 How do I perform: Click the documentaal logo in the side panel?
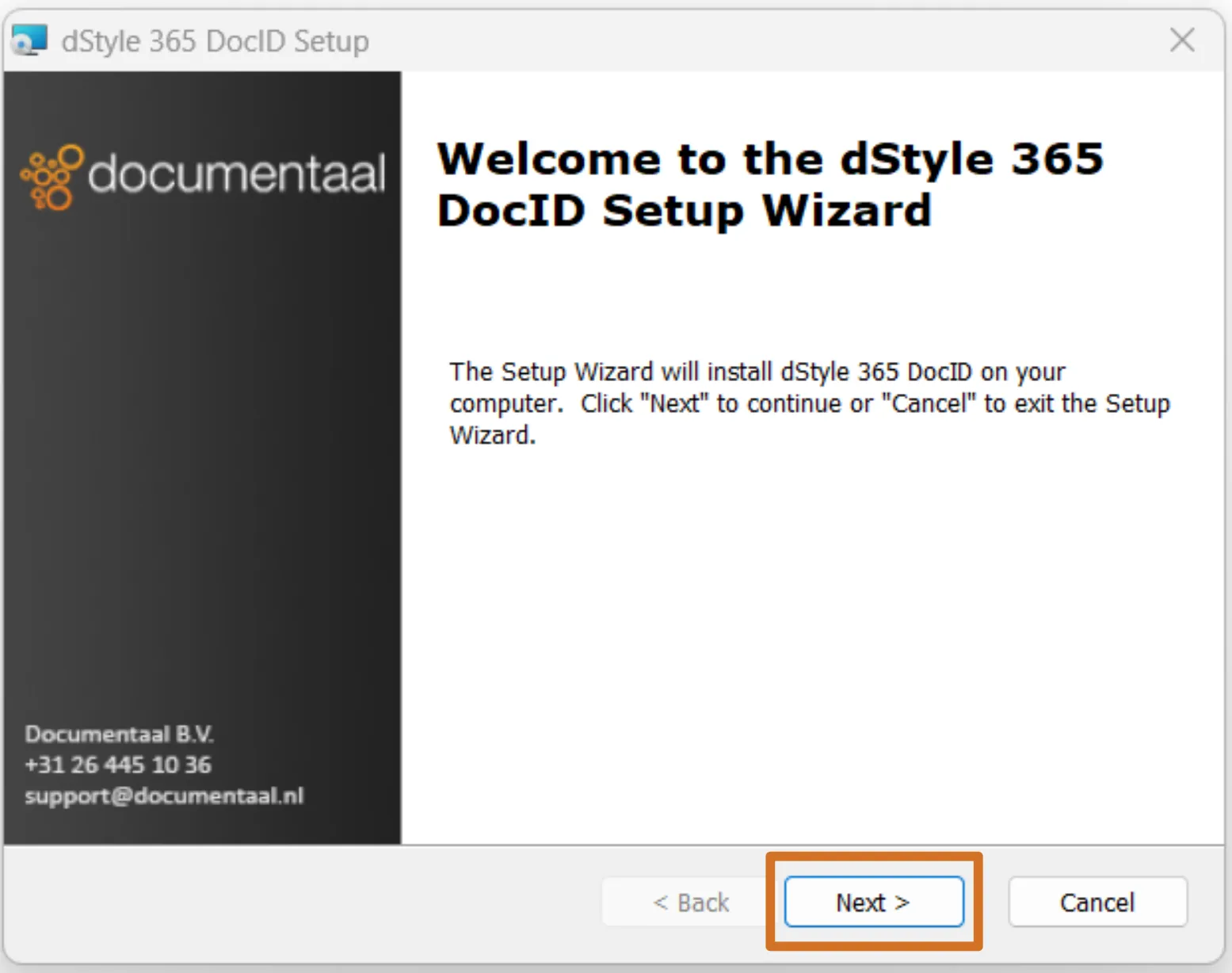tap(203, 176)
